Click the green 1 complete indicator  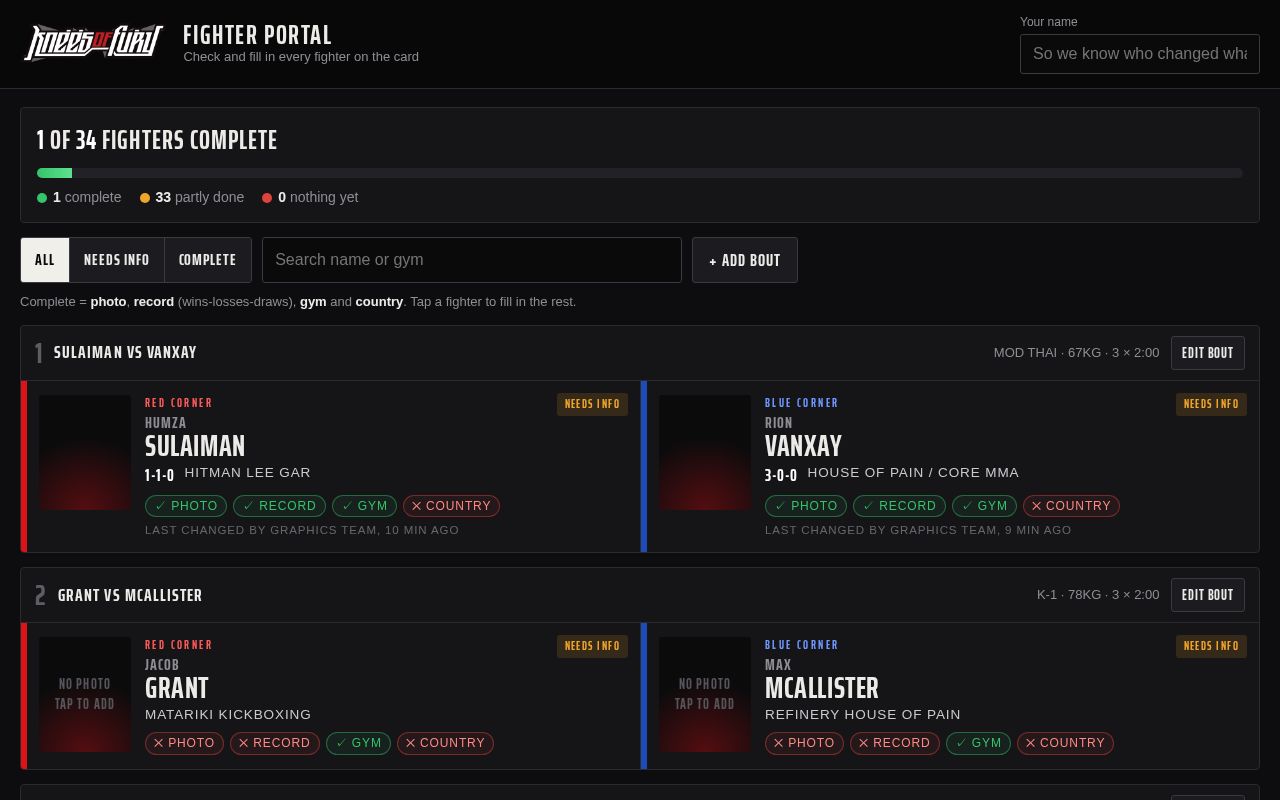[x=79, y=197]
